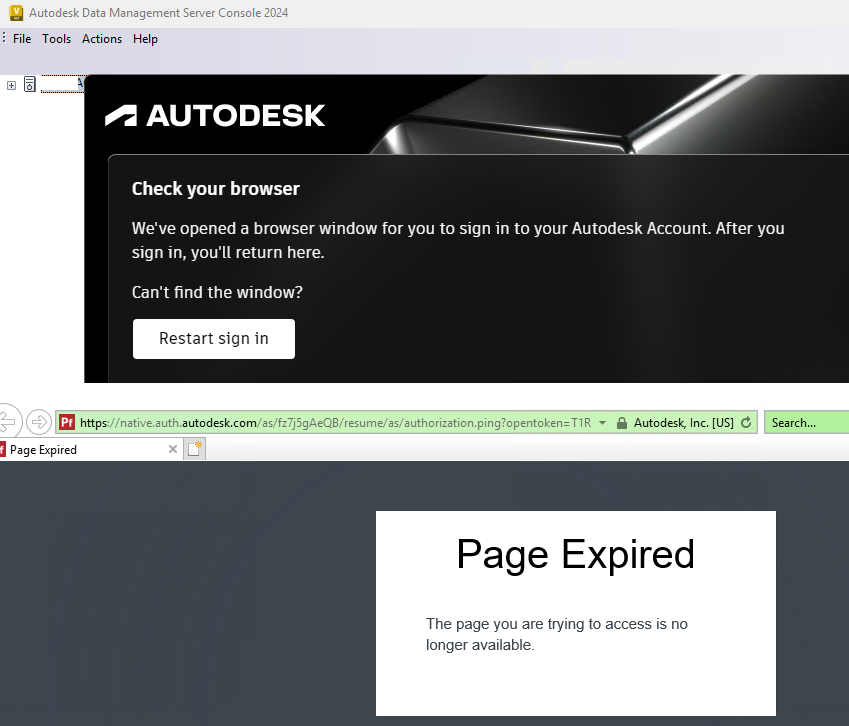Image resolution: width=849 pixels, height=726 pixels.
Task: Open the Tools menu
Action: (x=56, y=39)
